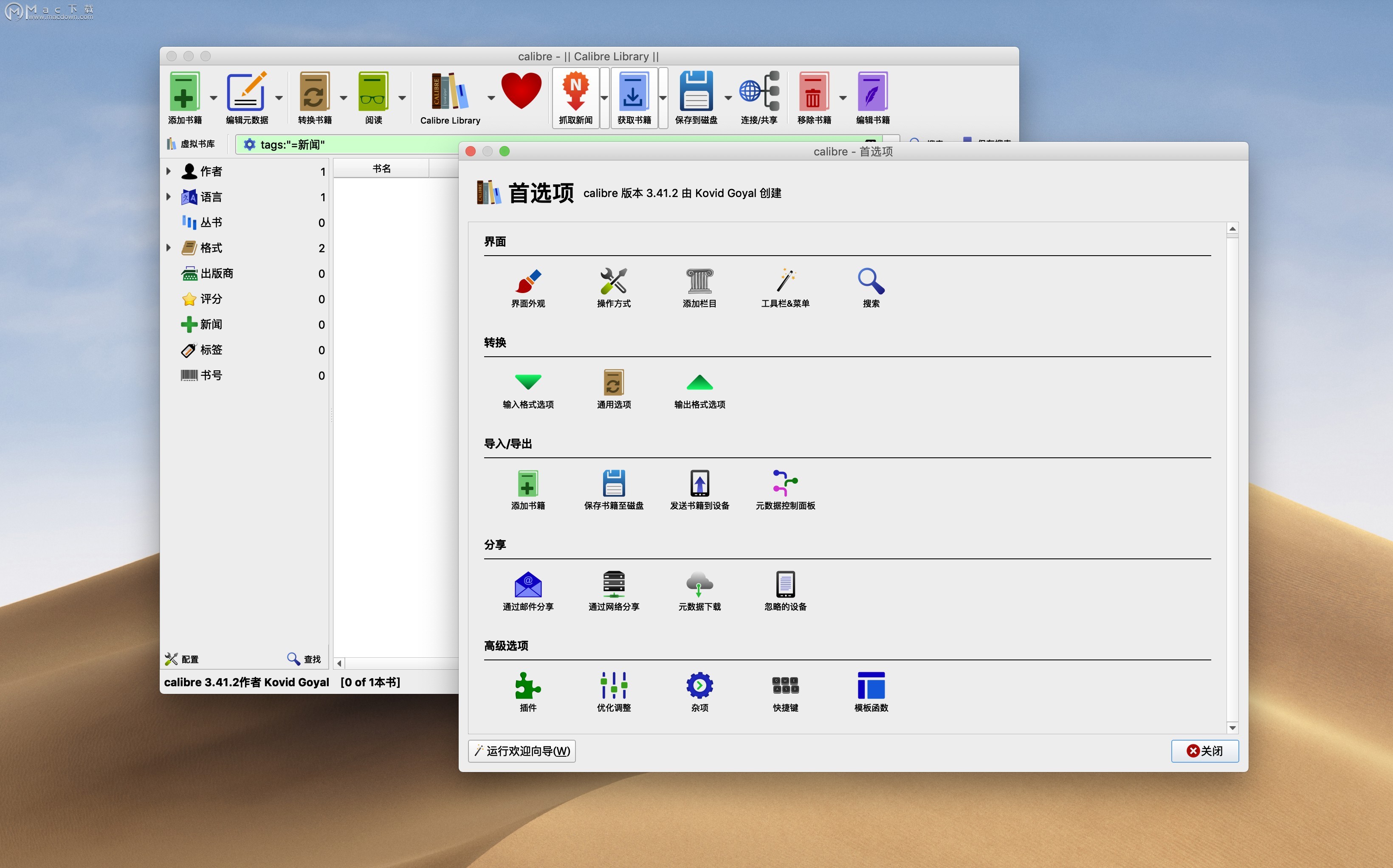The width and height of the screenshot is (1393, 868).
Task: Click the red heart donate icon
Action: click(x=521, y=91)
